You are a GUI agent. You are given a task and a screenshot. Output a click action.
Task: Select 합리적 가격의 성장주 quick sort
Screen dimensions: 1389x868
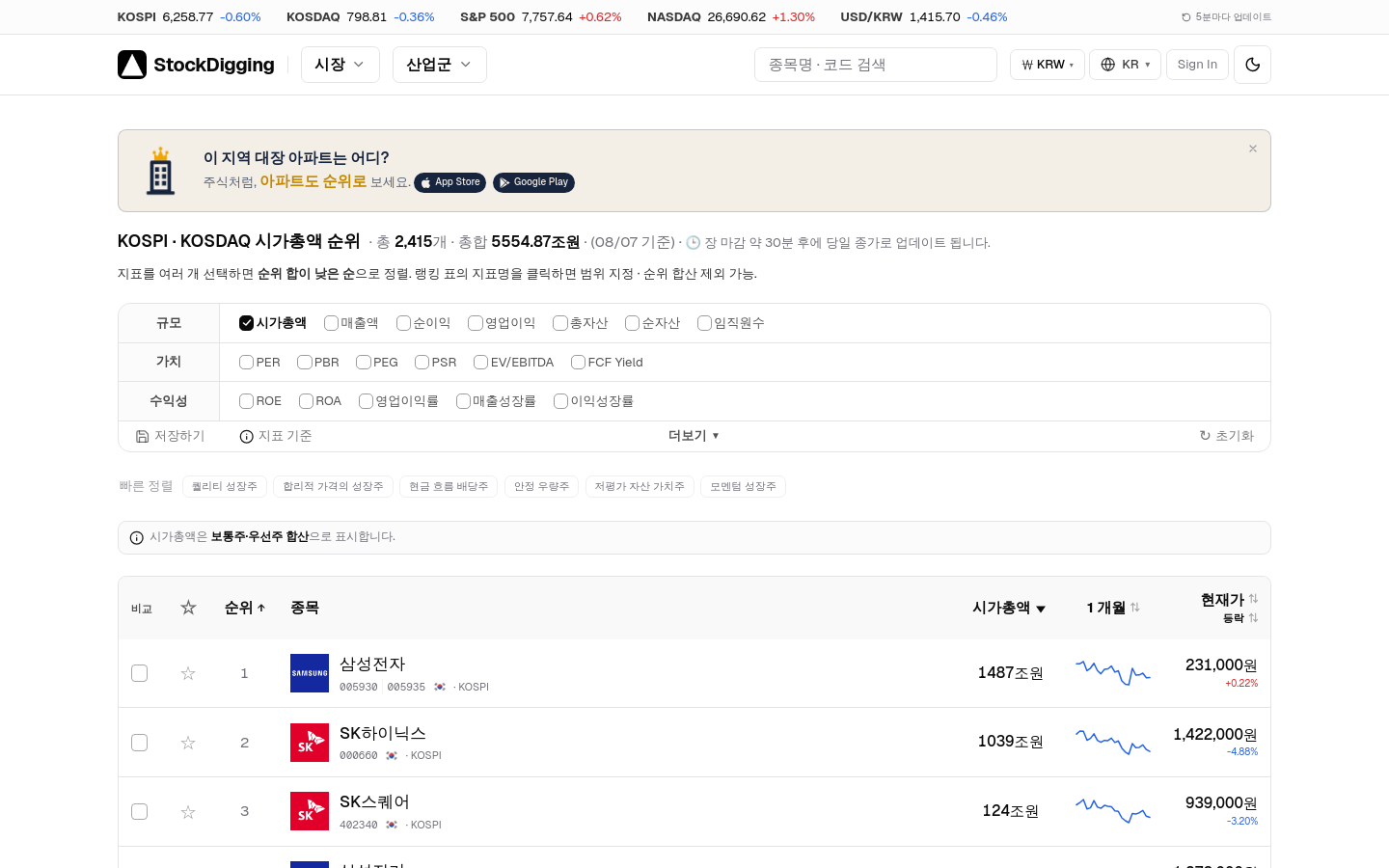(x=333, y=486)
